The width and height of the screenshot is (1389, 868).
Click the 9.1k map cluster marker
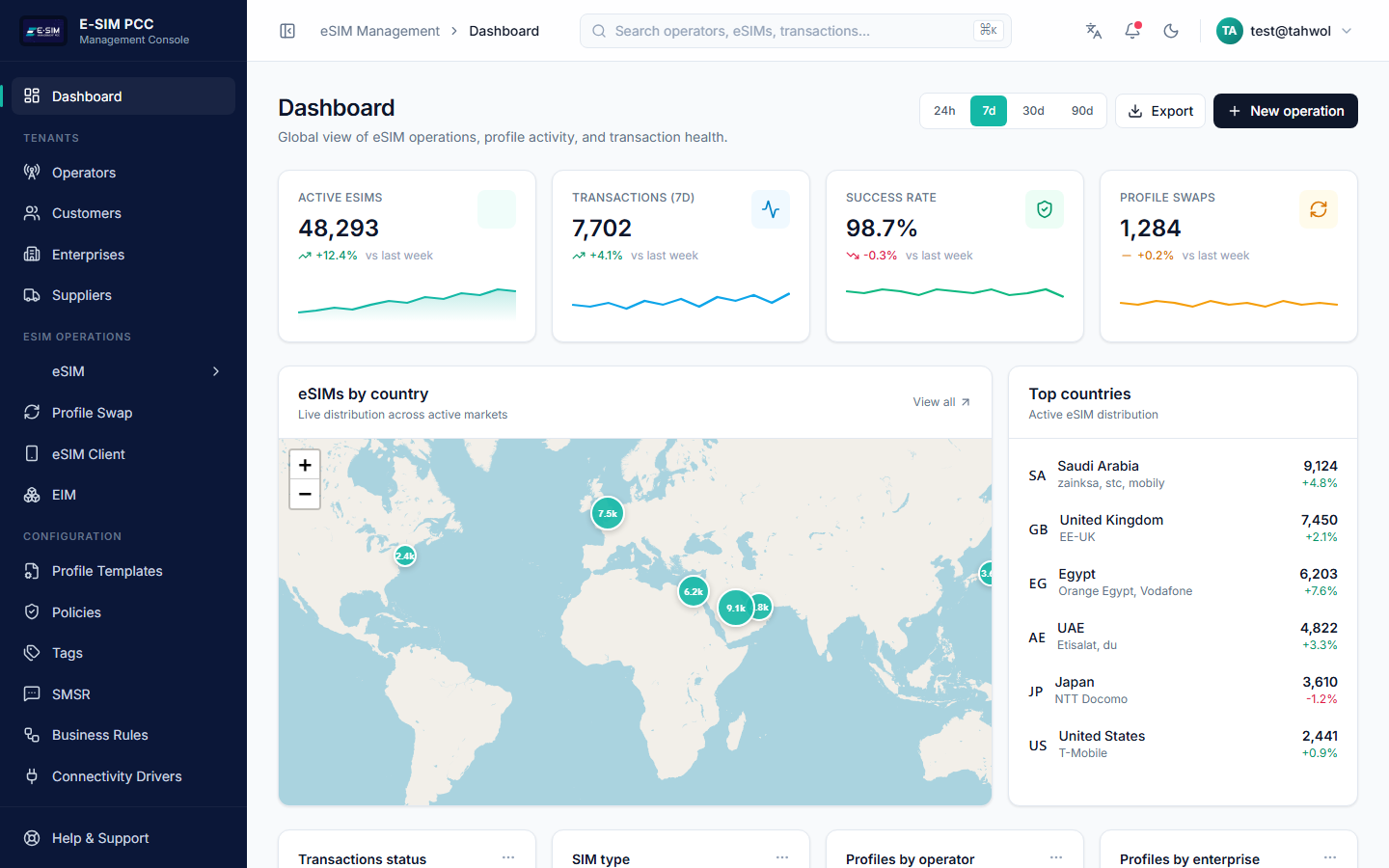pyautogui.click(x=736, y=608)
